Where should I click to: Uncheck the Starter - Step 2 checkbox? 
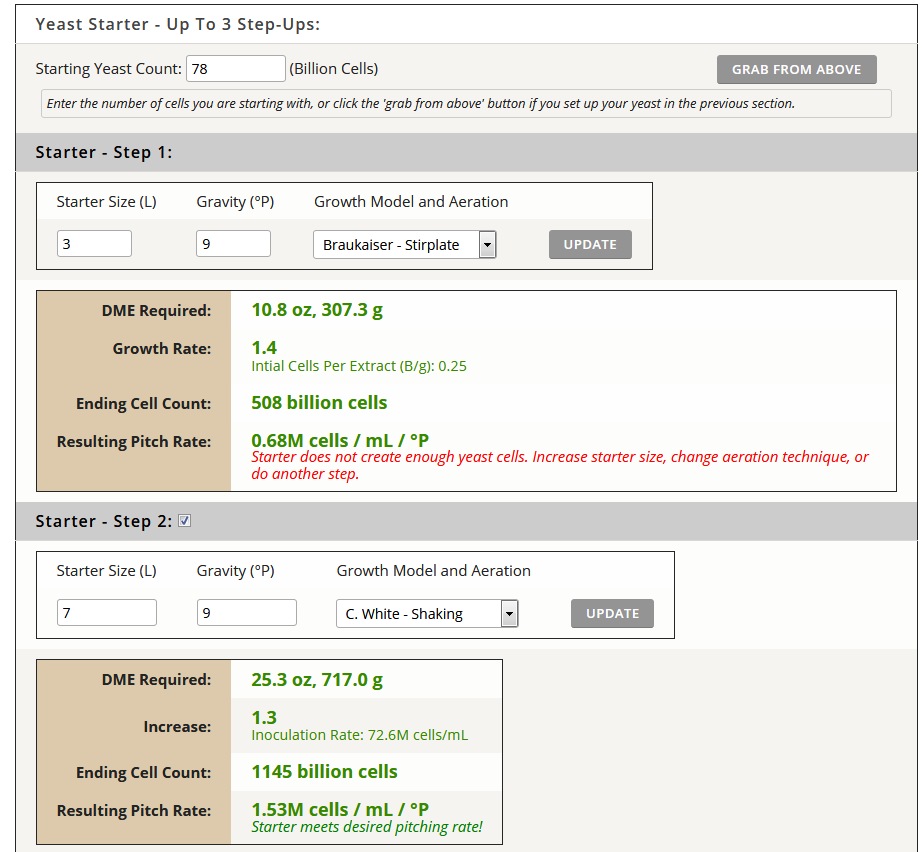[x=184, y=521]
